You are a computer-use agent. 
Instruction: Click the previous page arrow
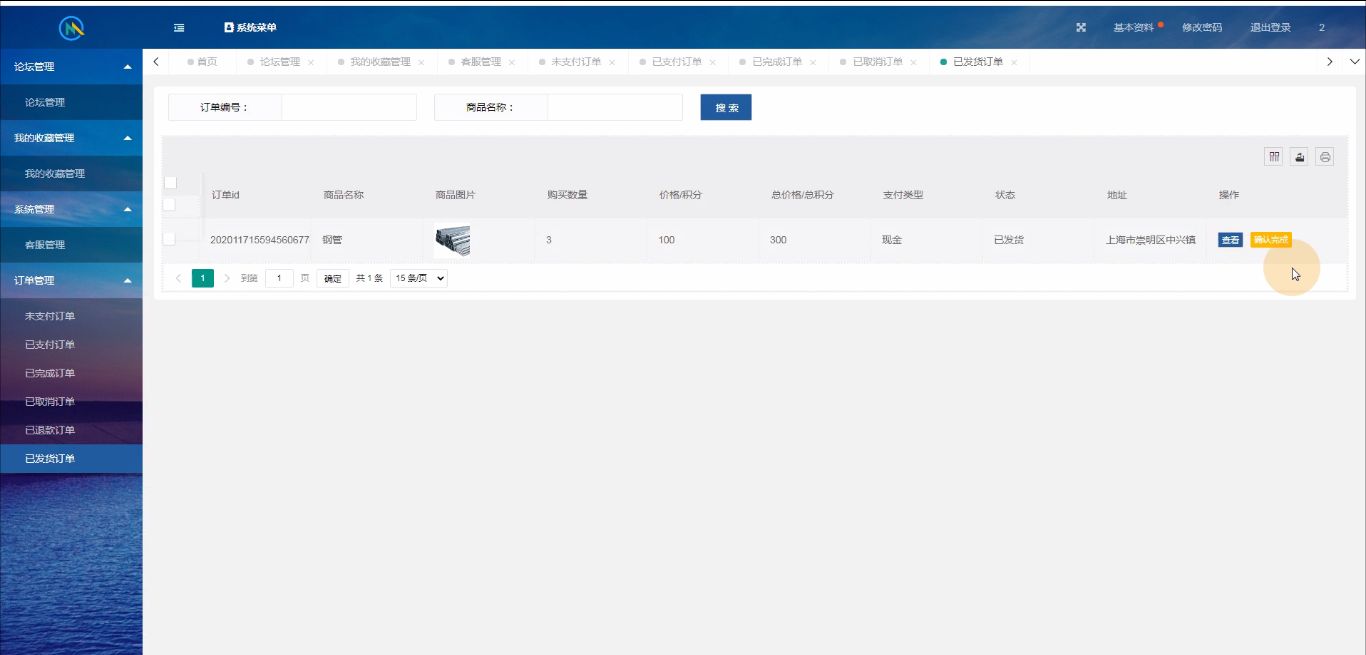[179, 278]
